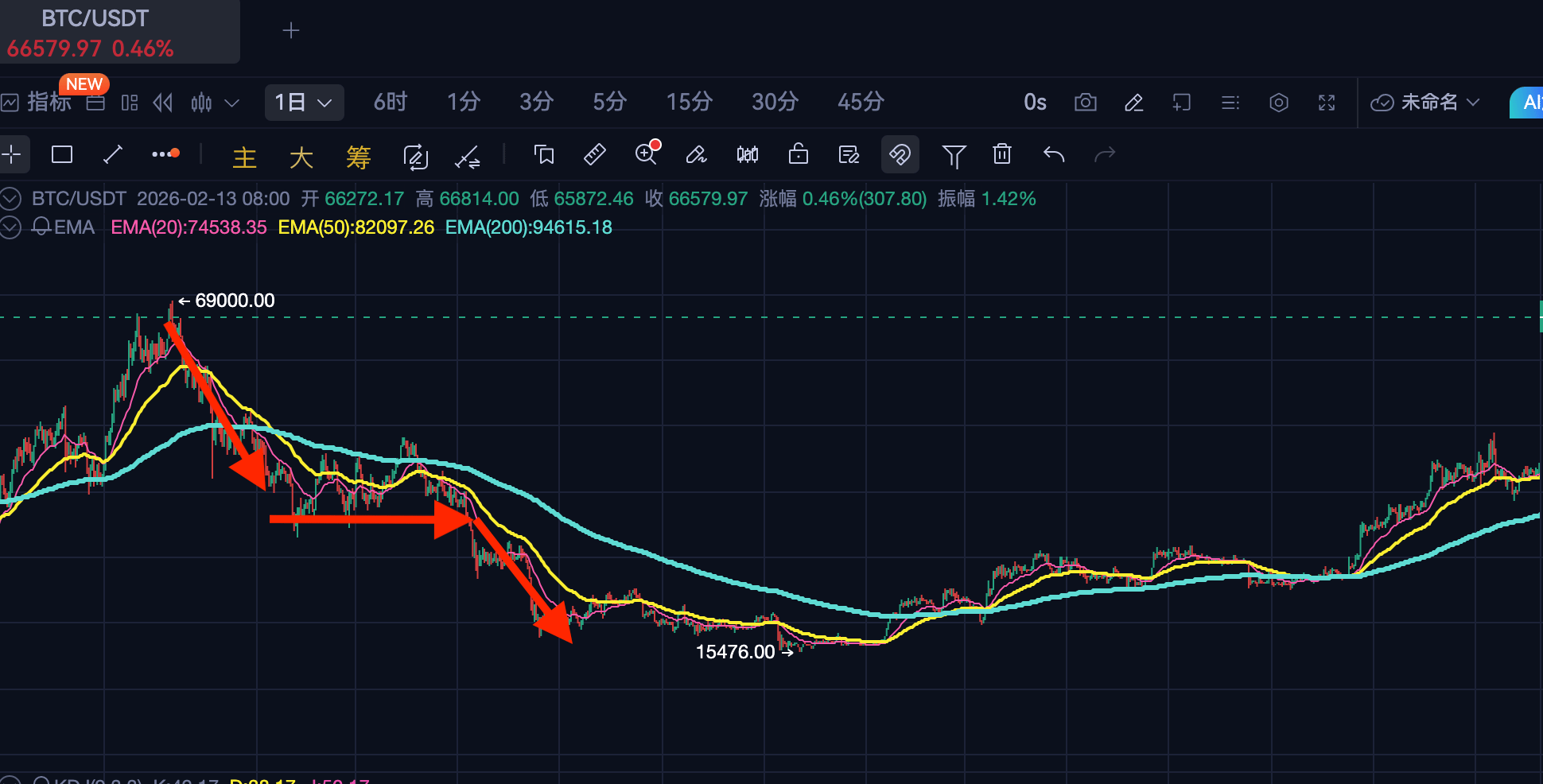Viewport: 1543px width, 784px height.
Task: Open the drawing notes list-edit icon
Action: (849, 154)
